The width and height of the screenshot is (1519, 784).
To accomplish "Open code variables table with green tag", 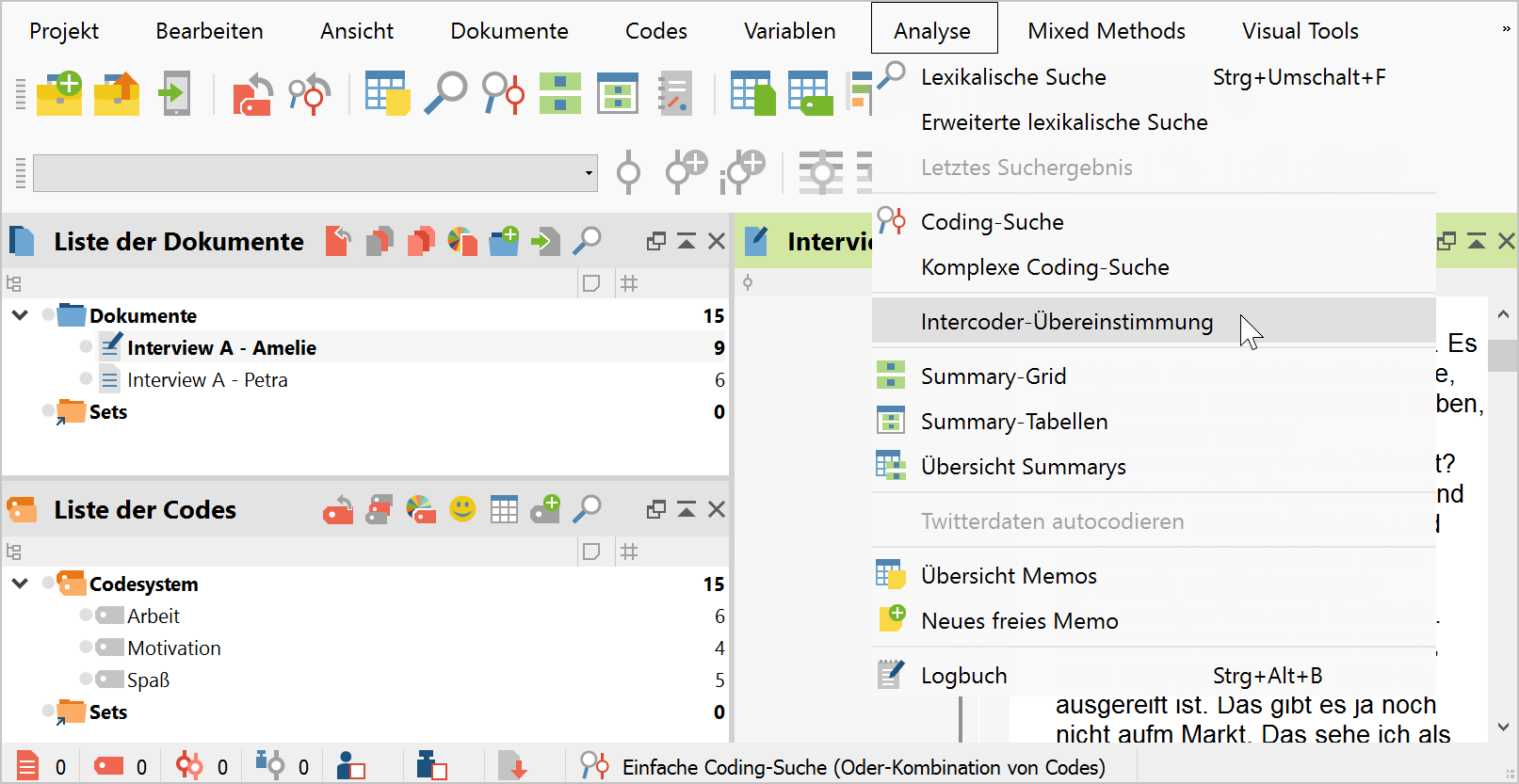I will tap(811, 94).
